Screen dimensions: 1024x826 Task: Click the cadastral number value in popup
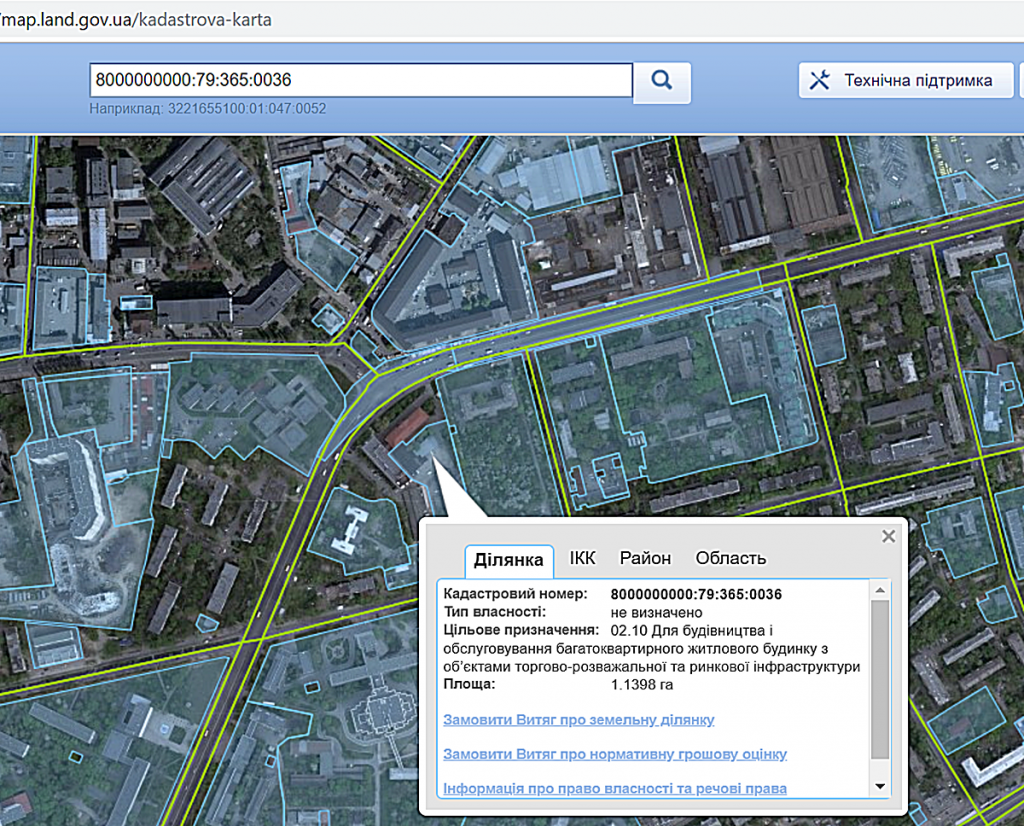point(695,594)
